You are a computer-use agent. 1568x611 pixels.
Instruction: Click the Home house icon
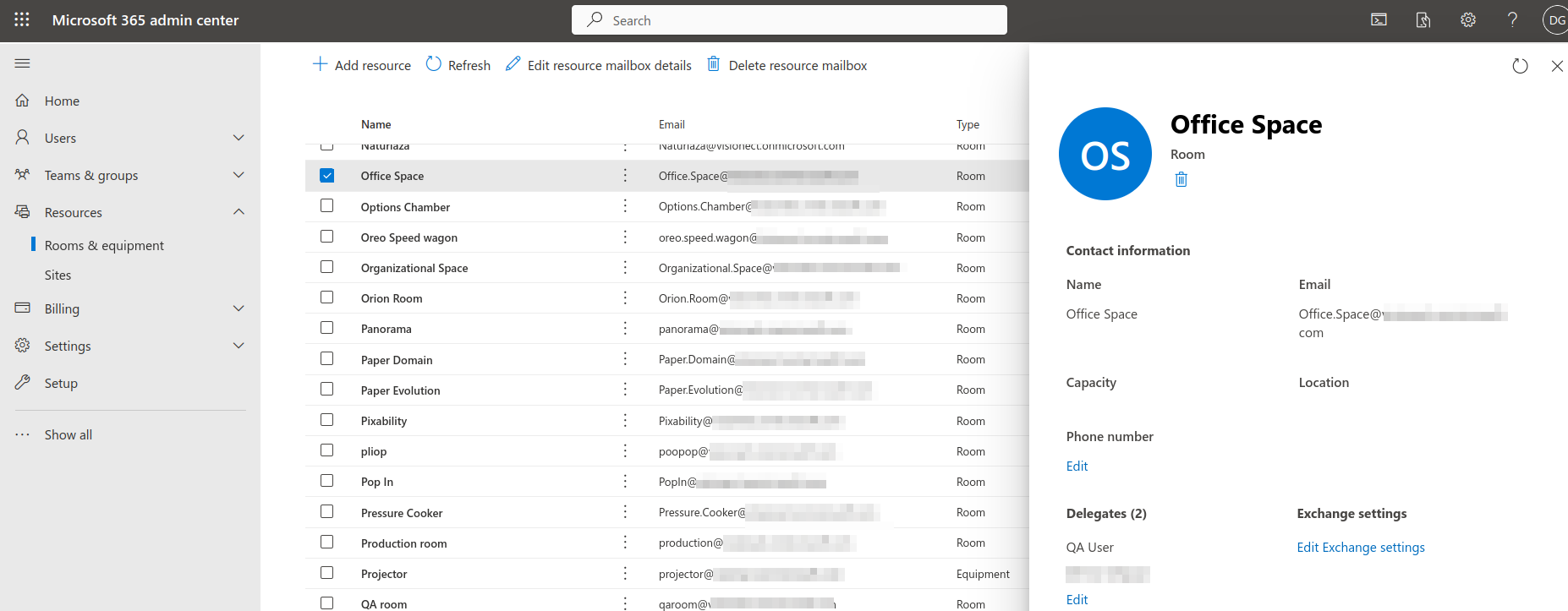tap(23, 101)
